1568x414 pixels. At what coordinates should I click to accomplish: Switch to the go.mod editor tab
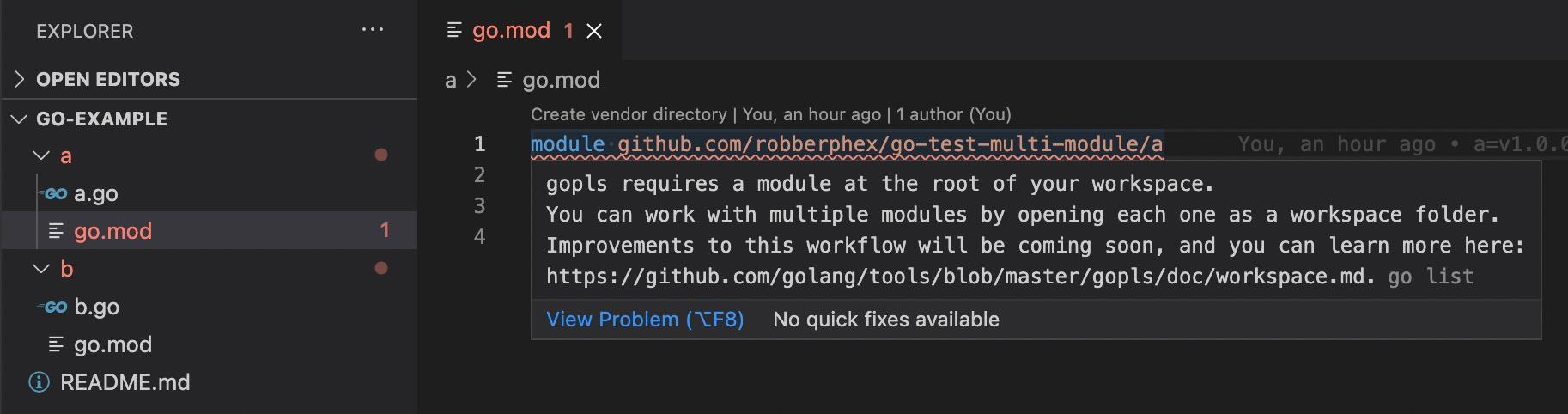click(511, 31)
